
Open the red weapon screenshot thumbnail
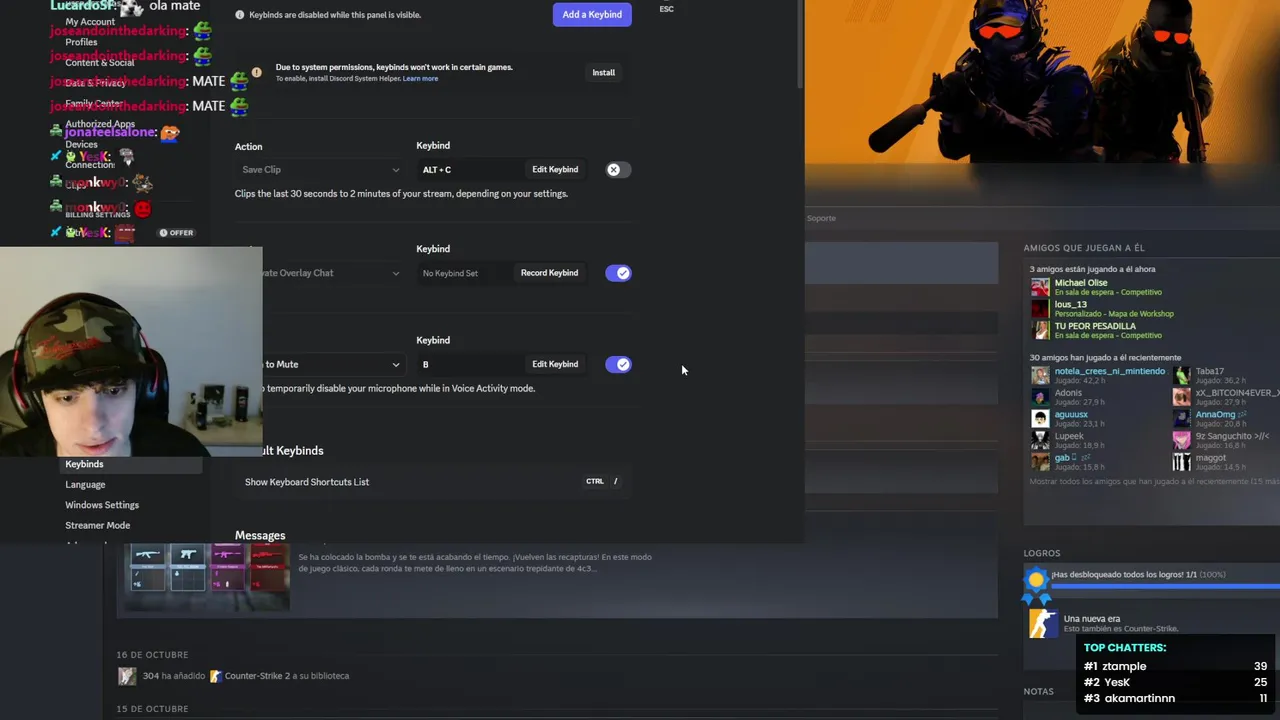pos(269,569)
